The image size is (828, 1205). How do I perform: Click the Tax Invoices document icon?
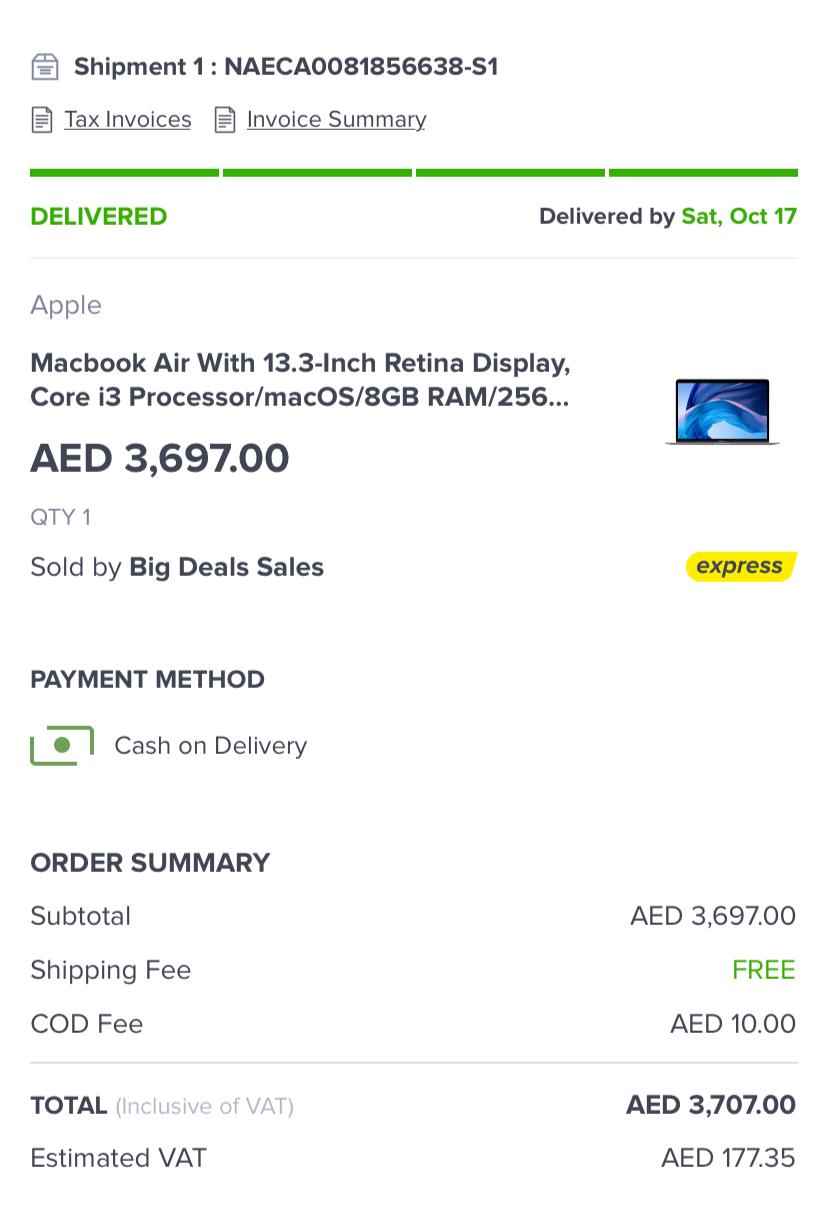[41, 120]
